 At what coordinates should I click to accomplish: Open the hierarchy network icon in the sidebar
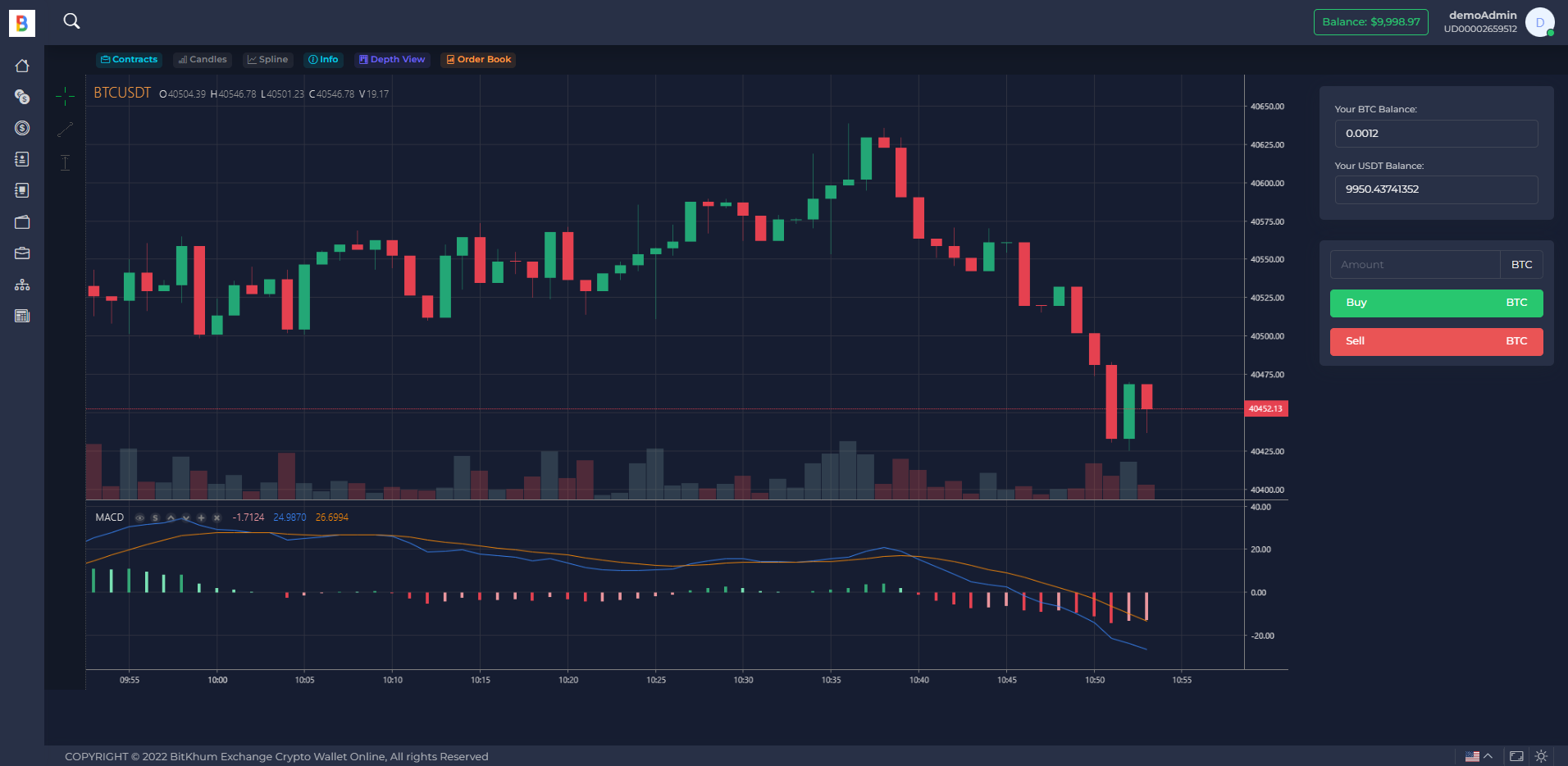pyautogui.click(x=22, y=285)
